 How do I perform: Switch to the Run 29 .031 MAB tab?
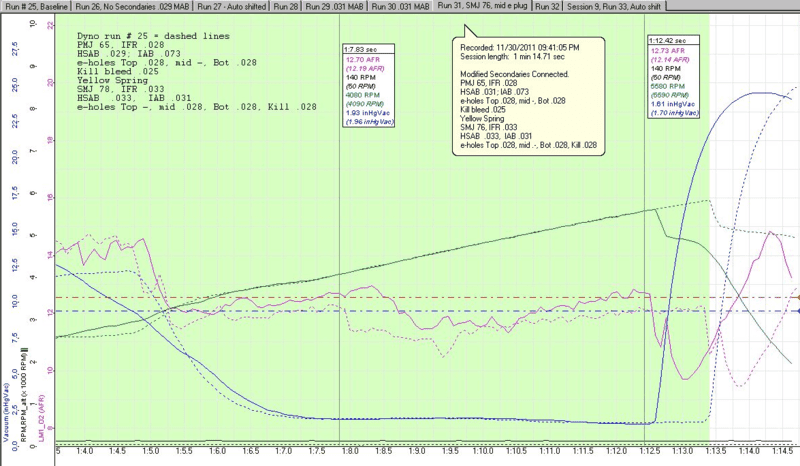[x=334, y=6]
